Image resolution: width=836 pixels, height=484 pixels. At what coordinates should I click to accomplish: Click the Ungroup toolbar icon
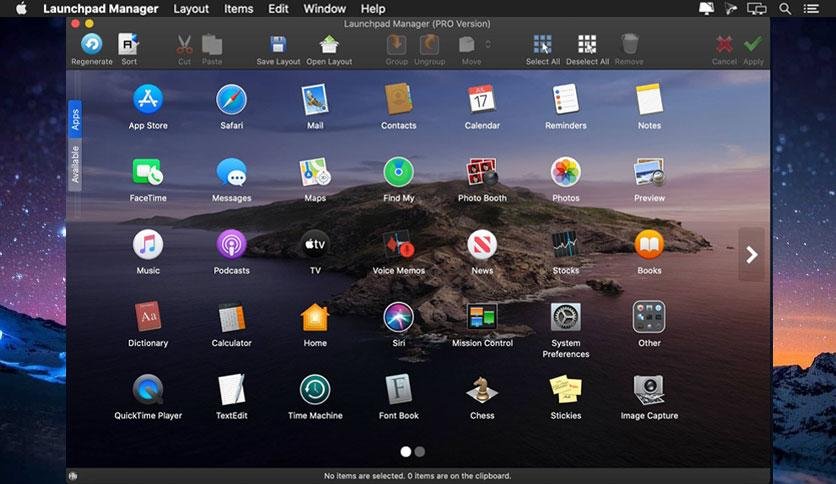[429, 45]
